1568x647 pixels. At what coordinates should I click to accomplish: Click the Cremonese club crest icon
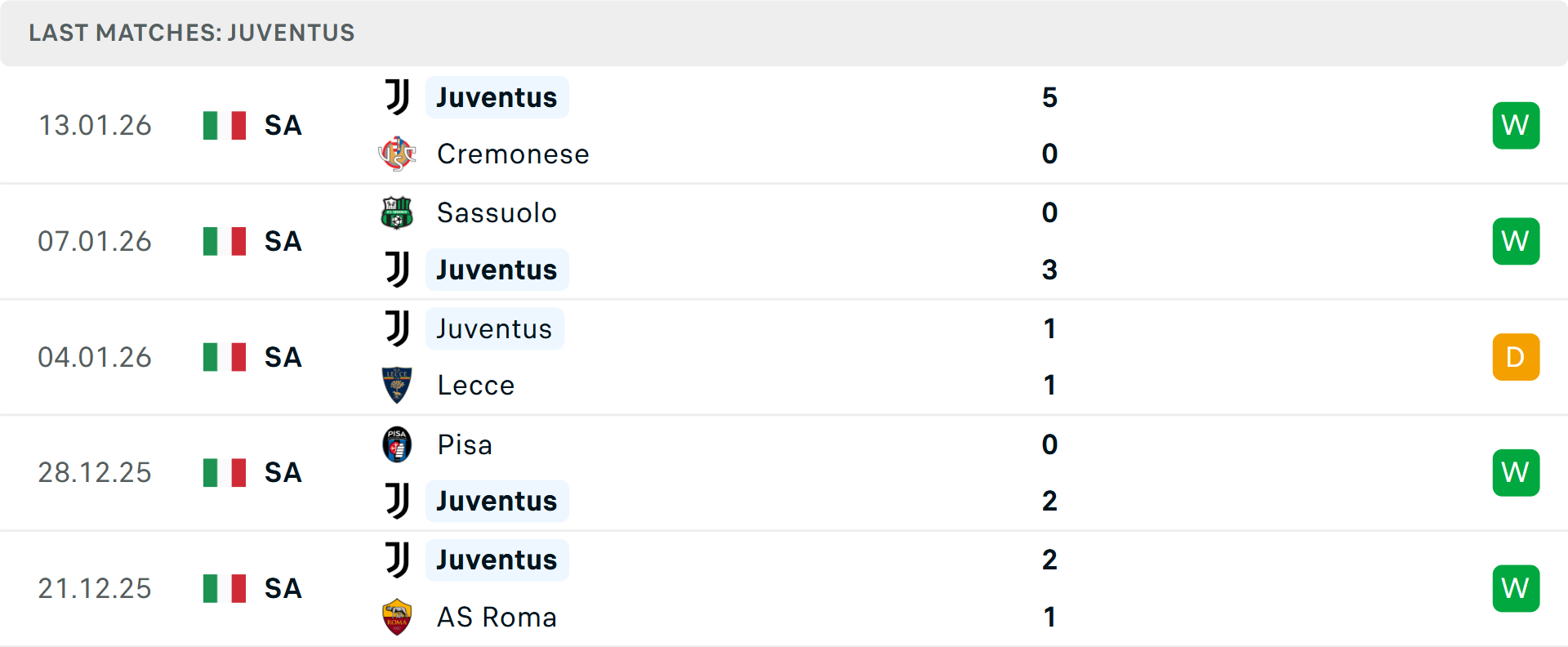(397, 154)
